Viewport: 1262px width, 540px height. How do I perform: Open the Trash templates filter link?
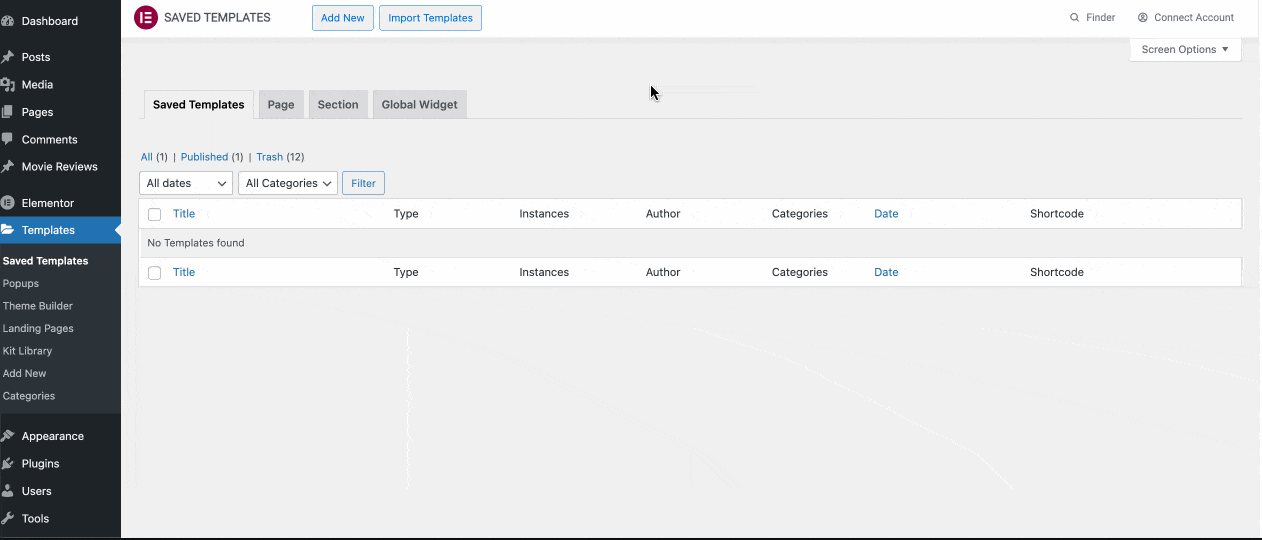click(269, 157)
